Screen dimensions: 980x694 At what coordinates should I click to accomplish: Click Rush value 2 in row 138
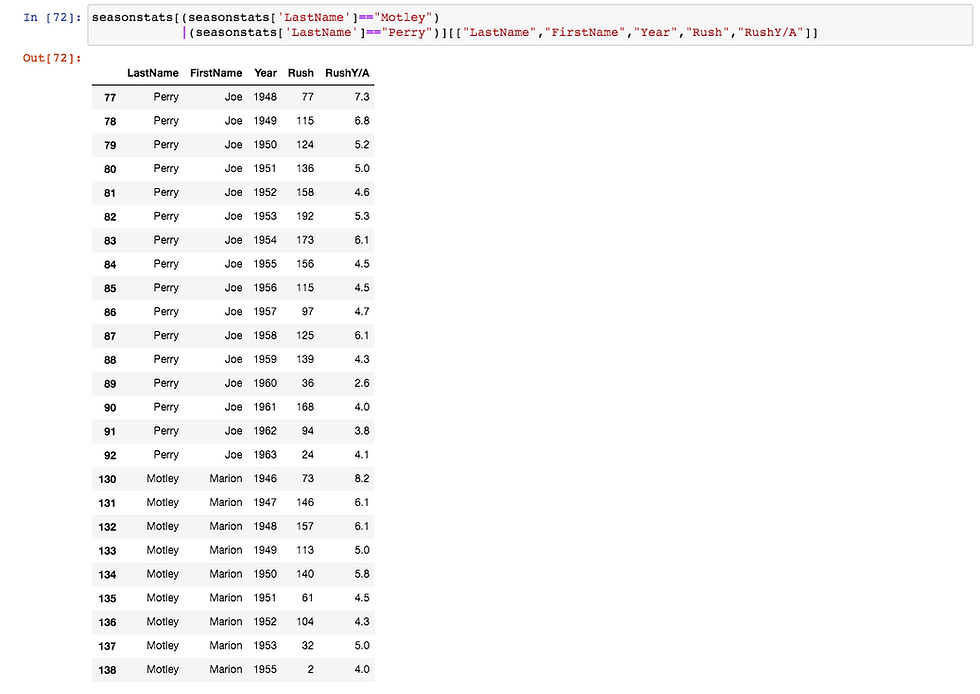coord(311,669)
